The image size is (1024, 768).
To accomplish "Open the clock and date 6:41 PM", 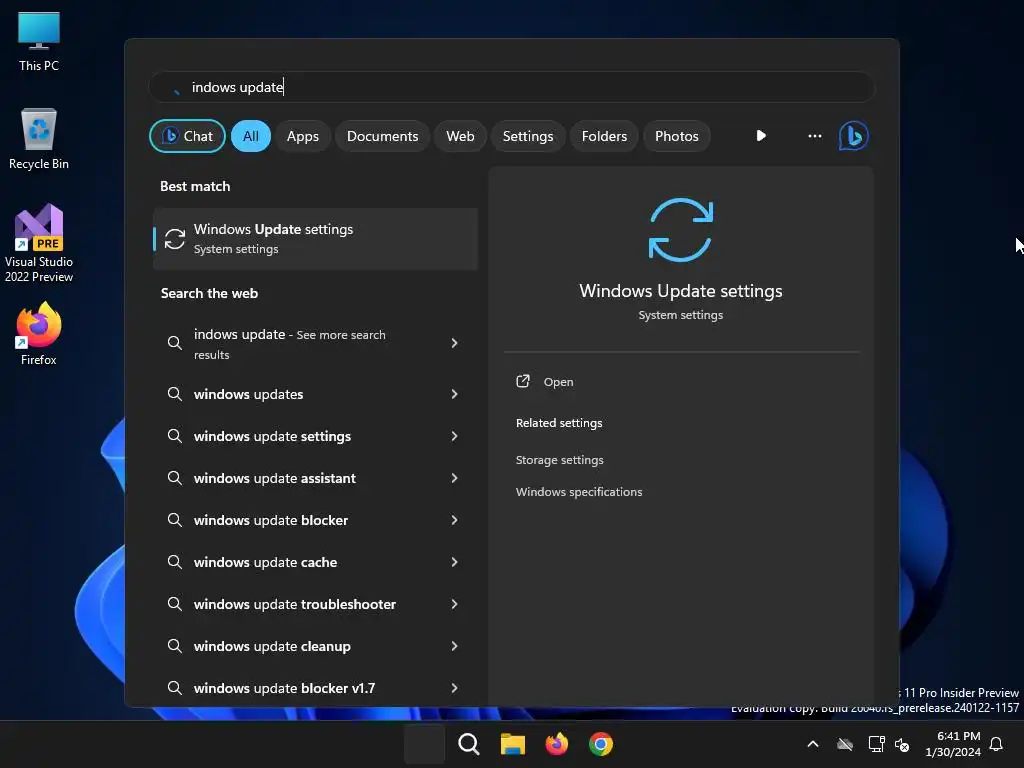I will pyautogui.click(x=952, y=744).
